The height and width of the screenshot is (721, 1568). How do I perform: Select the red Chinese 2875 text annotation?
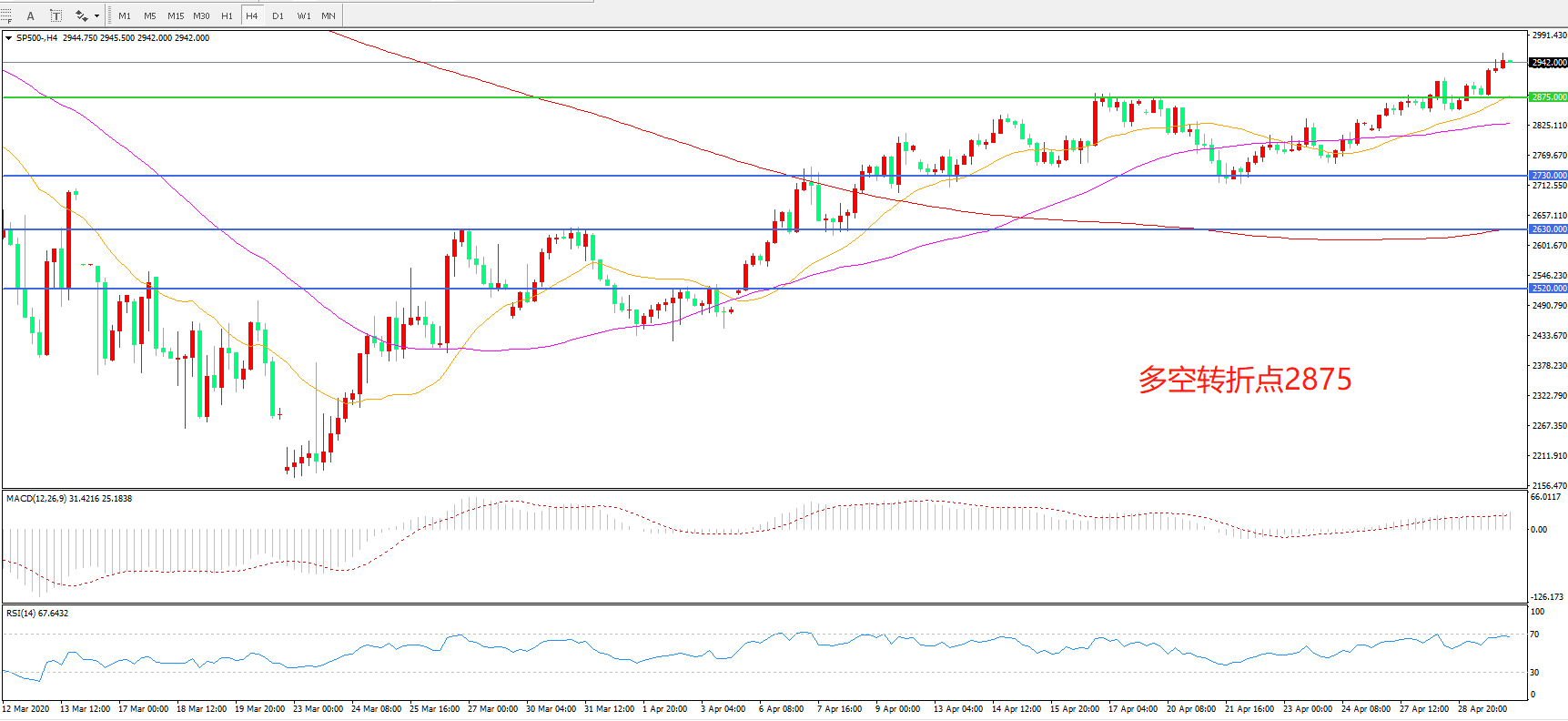point(1244,380)
